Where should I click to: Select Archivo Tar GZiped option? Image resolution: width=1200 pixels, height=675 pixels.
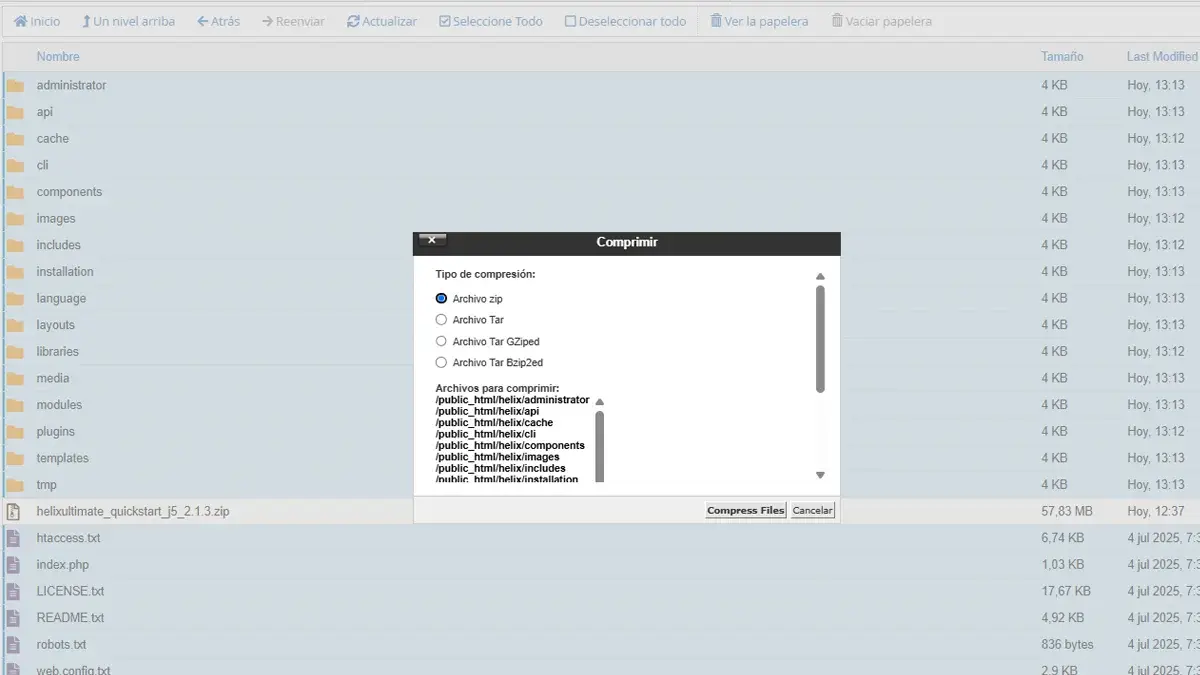click(441, 341)
